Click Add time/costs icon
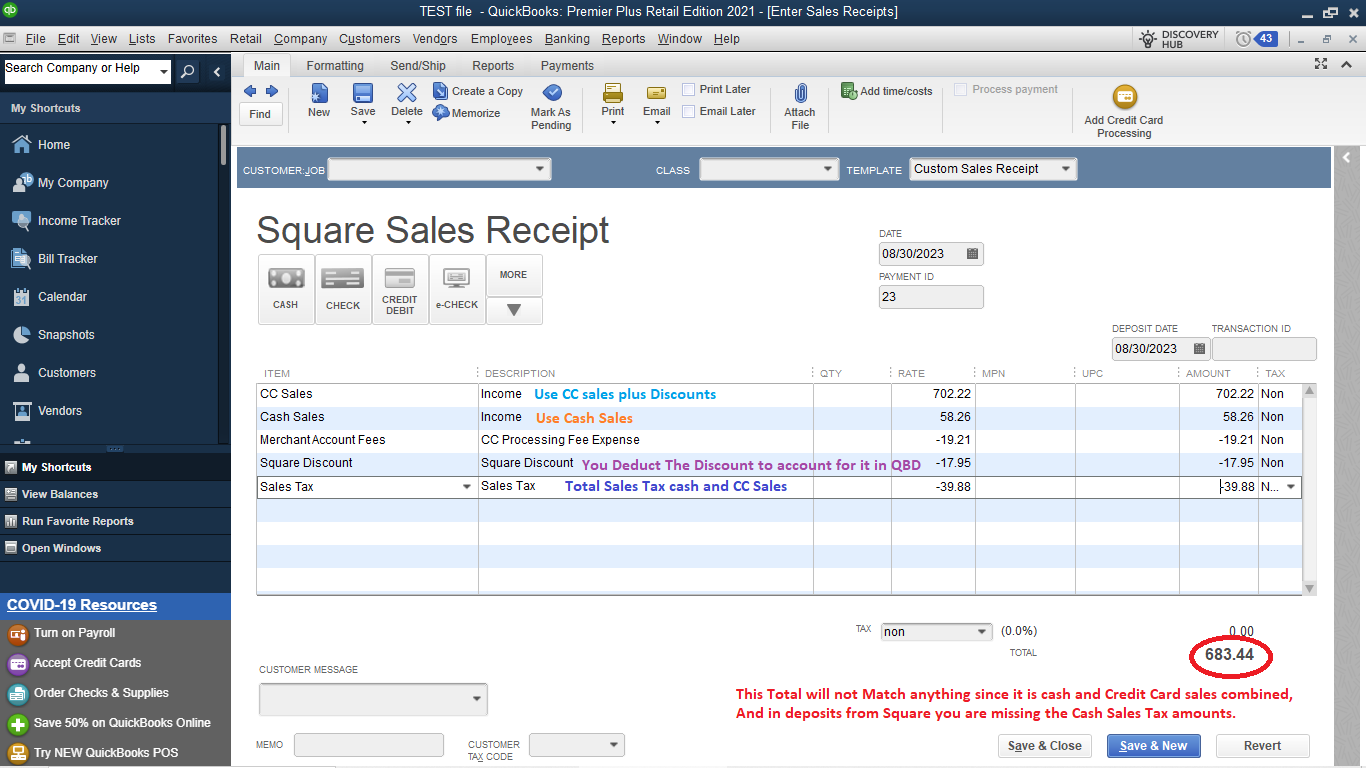 849,91
